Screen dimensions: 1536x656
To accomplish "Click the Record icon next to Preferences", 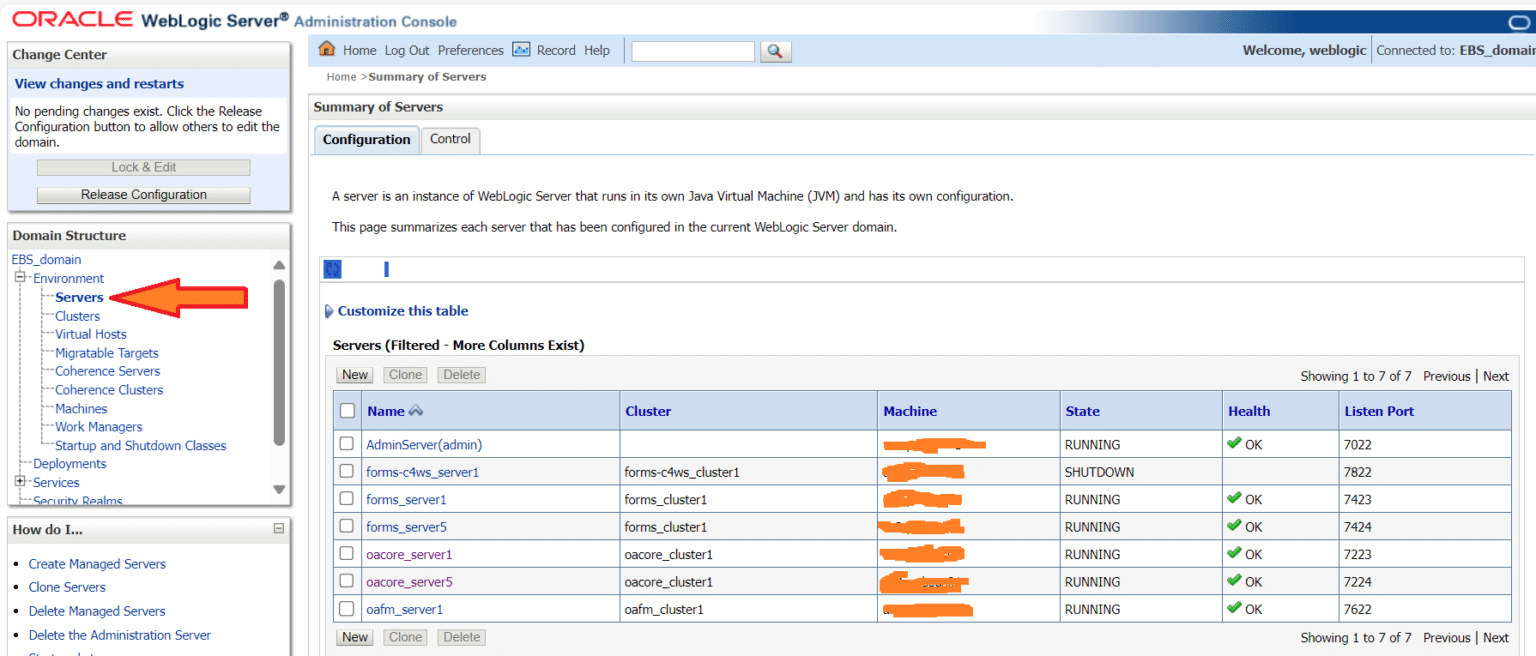I will click(x=522, y=50).
